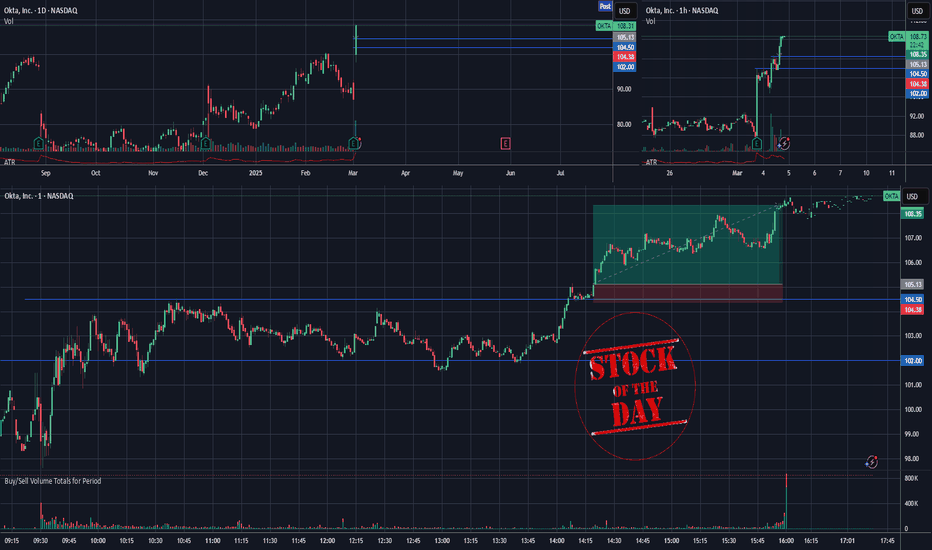Image resolution: width=932 pixels, height=550 pixels.
Task: Select the ATR indicator label on the 1h chart
Action: coord(651,162)
